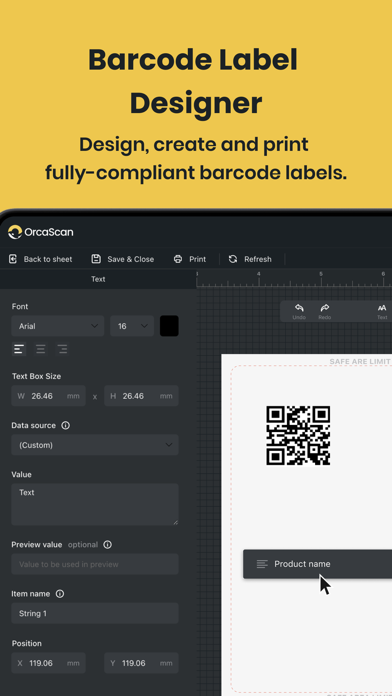Click the Item name String 1 field
Viewport: 392px width, 696px height.
[95, 613]
